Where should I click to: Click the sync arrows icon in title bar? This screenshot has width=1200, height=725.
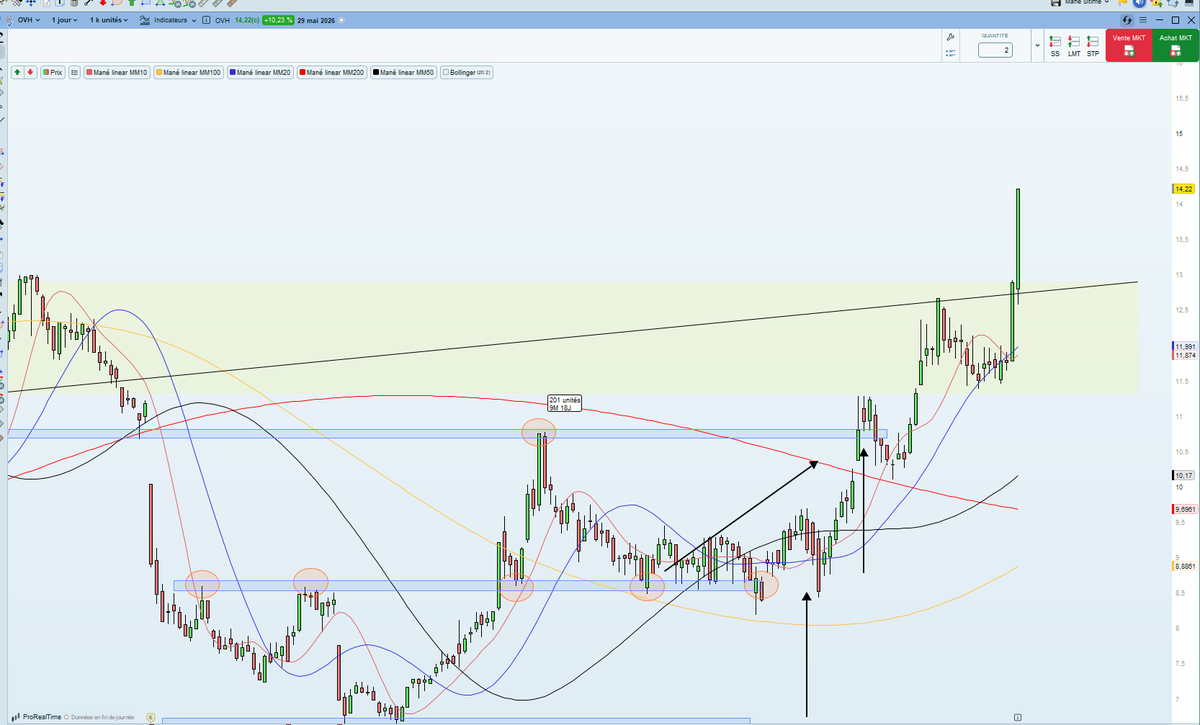point(1128,20)
